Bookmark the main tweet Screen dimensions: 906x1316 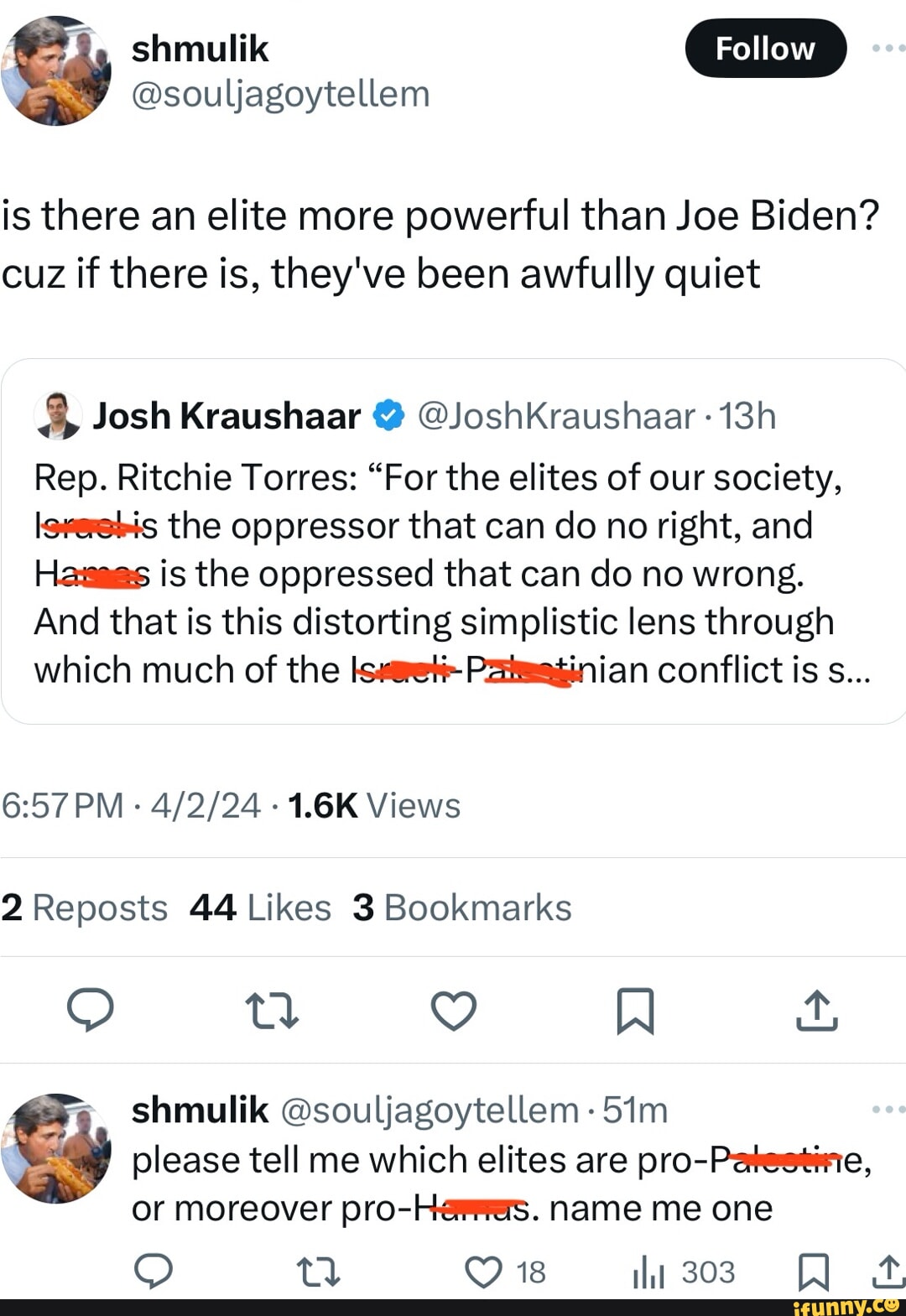coord(635,1010)
